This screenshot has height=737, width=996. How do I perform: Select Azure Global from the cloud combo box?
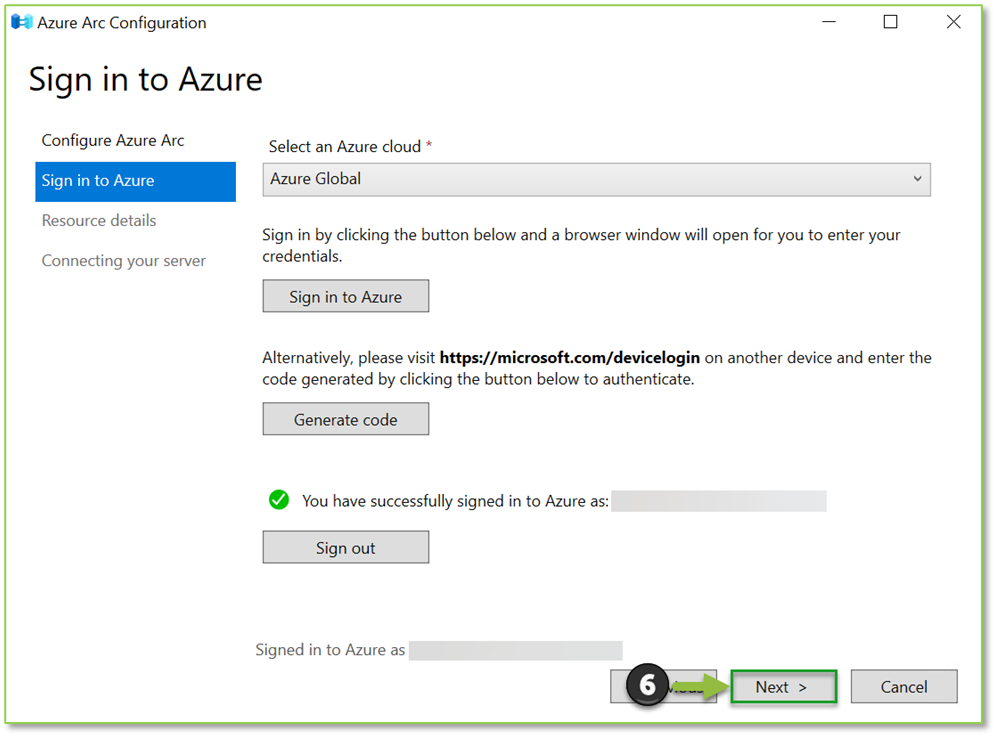(596, 178)
